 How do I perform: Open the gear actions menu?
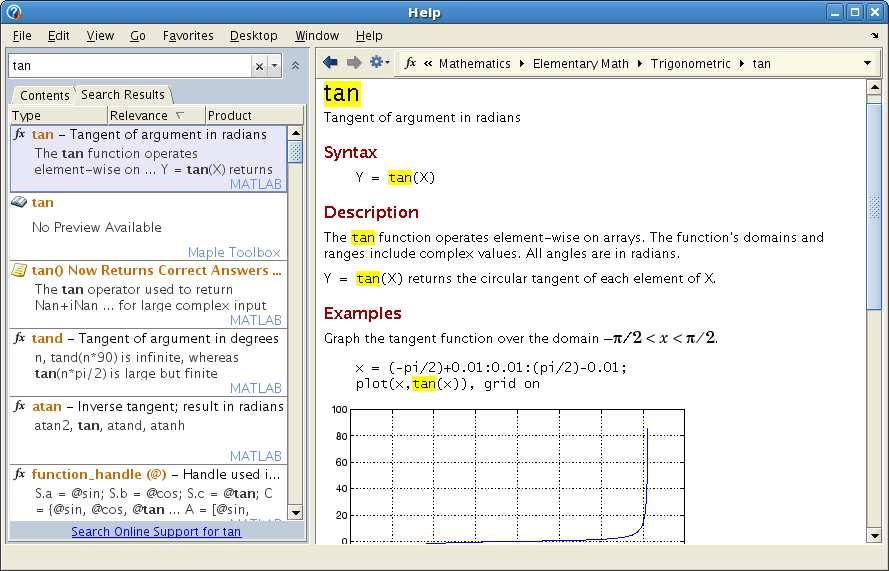tap(379, 62)
